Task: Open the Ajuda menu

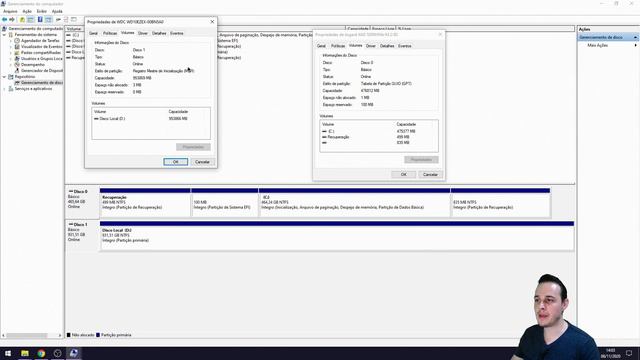Action: tap(57, 11)
